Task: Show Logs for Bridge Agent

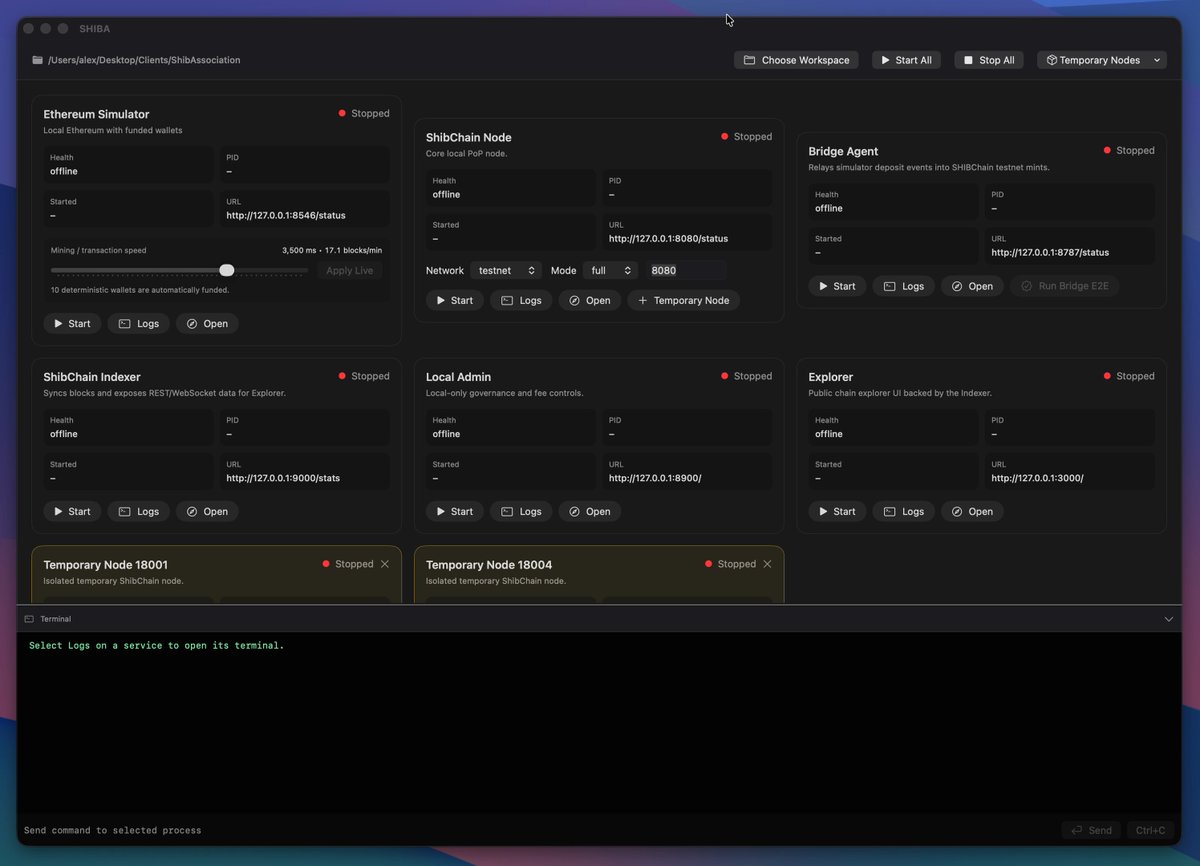Action: click(904, 286)
